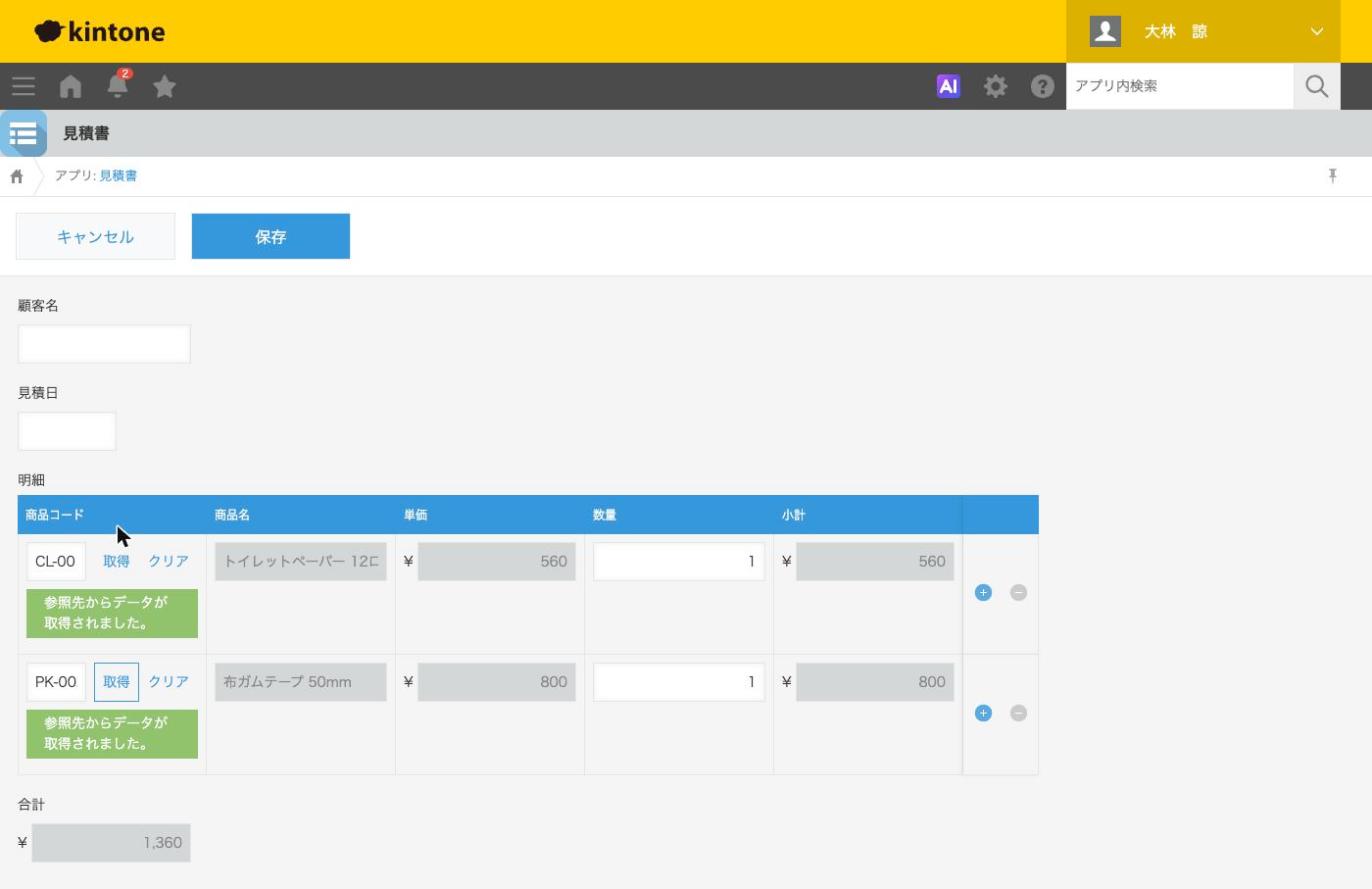Click the 数量 column header

(x=679, y=515)
